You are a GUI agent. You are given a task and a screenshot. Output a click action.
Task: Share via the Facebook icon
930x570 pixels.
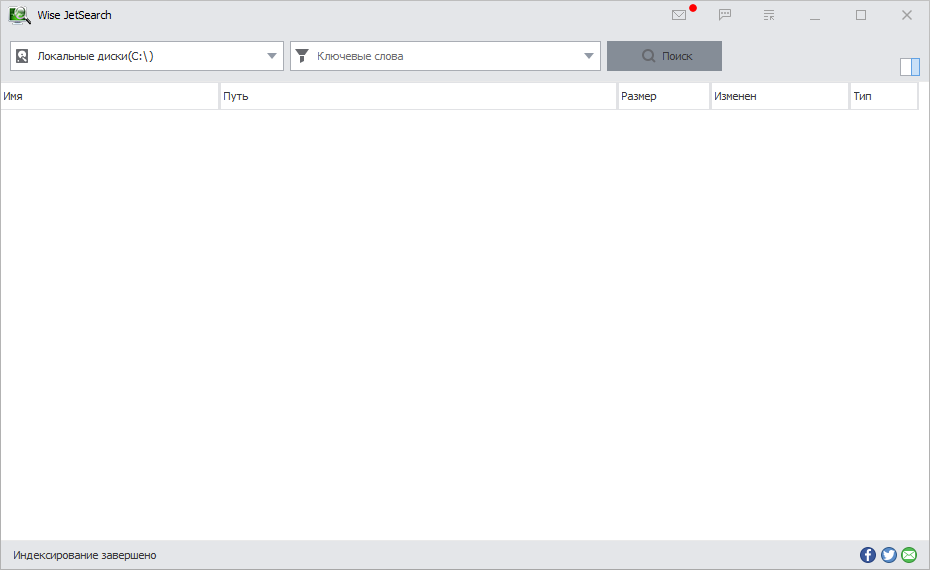pos(868,555)
